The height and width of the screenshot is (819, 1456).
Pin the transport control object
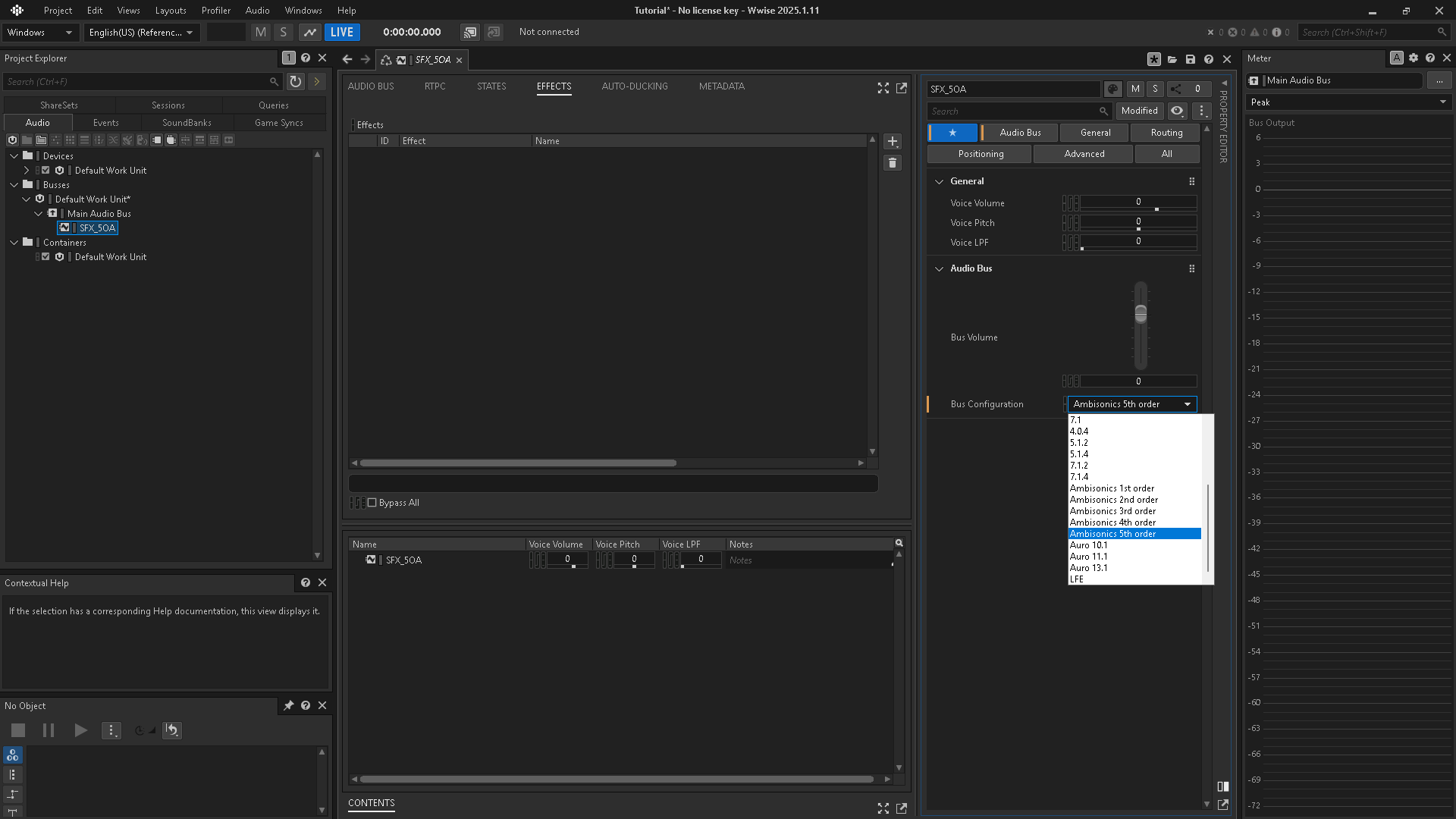(x=288, y=706)
